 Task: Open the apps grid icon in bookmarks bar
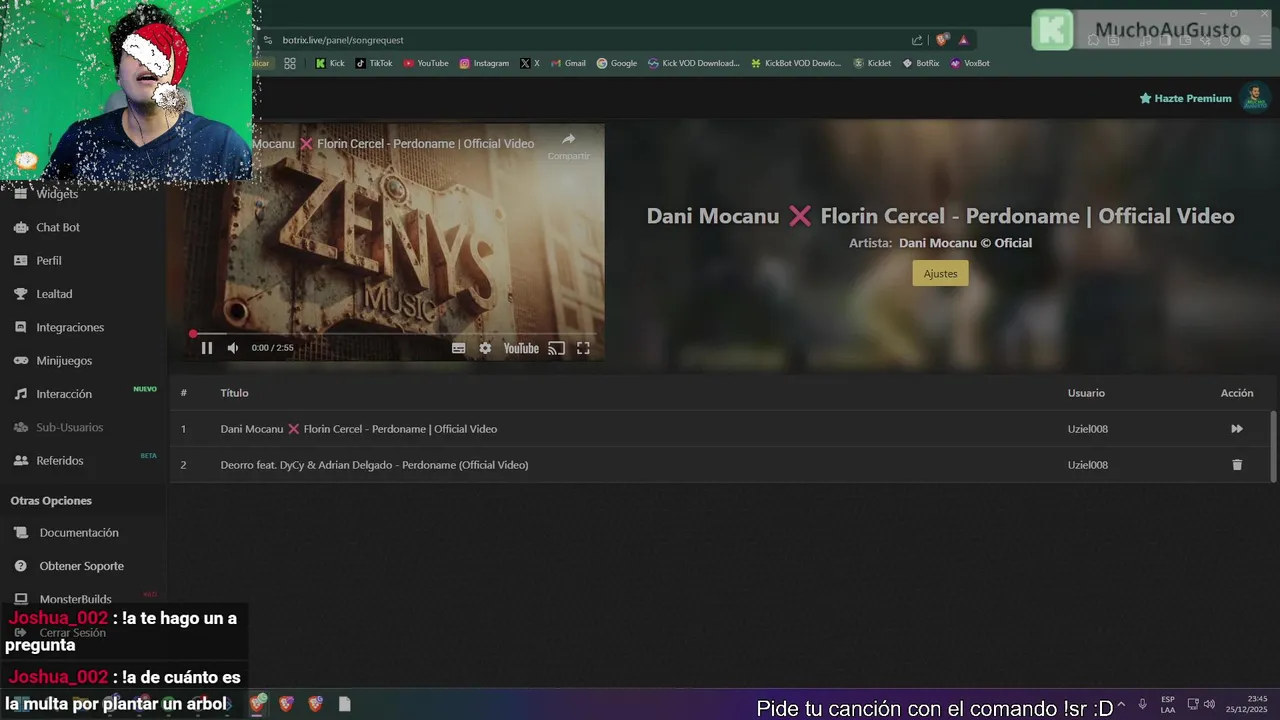pos(290,63)
